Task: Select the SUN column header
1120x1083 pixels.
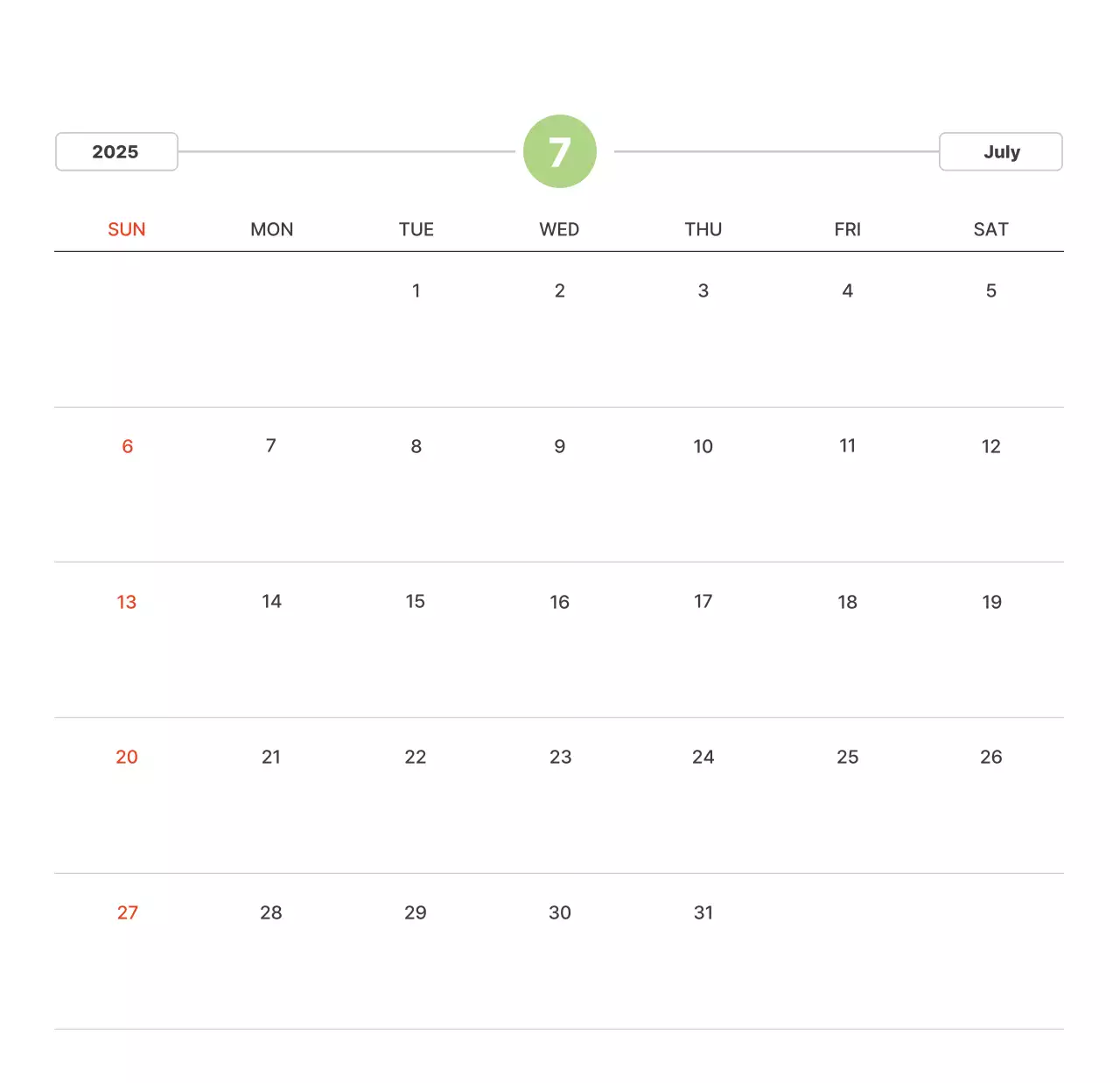Action: click(x=127, y=229)
